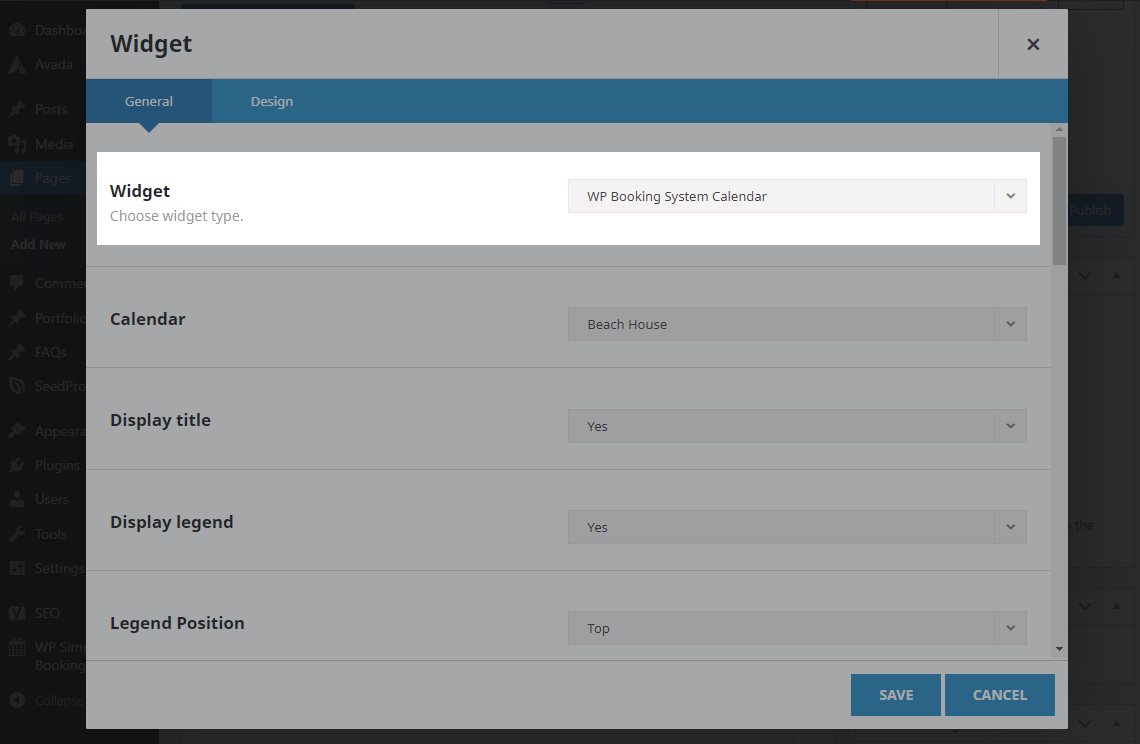Open the Media library icon
Viewport: 1140px width, 744px height.
[x=17, y=143]
